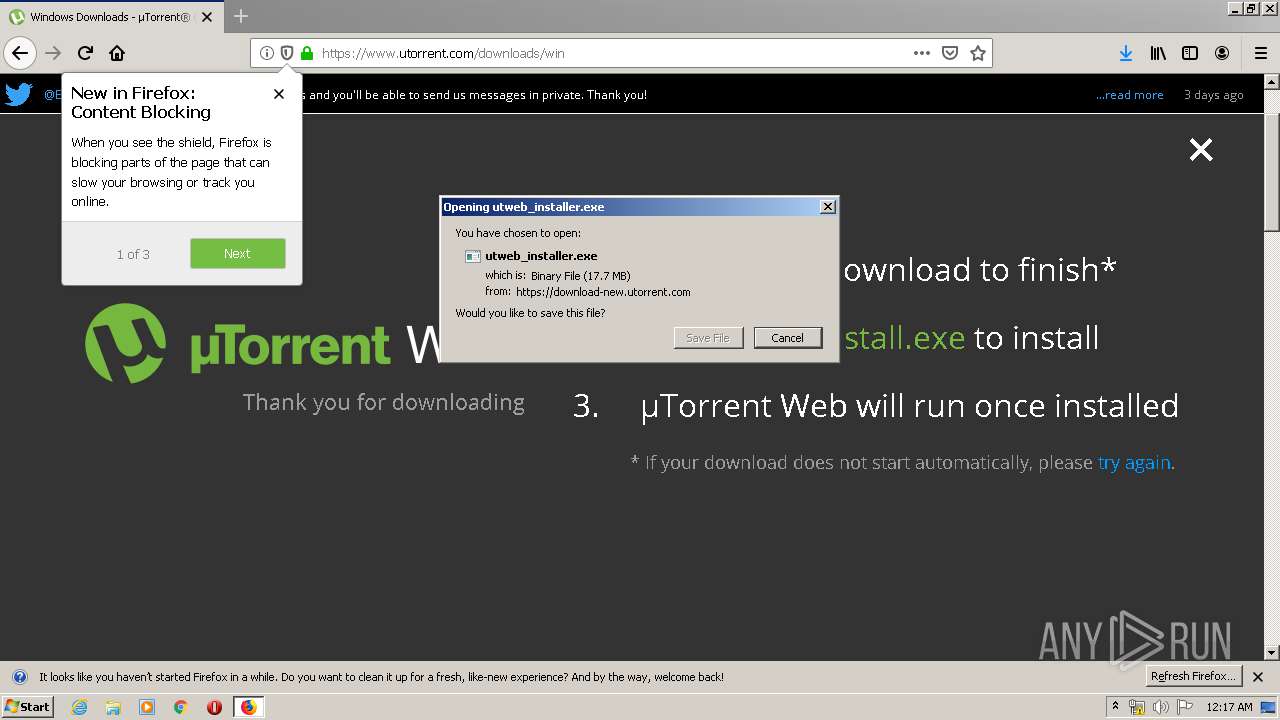Save page to Pocket
The image size is (1280, 720).
(950, 53)
